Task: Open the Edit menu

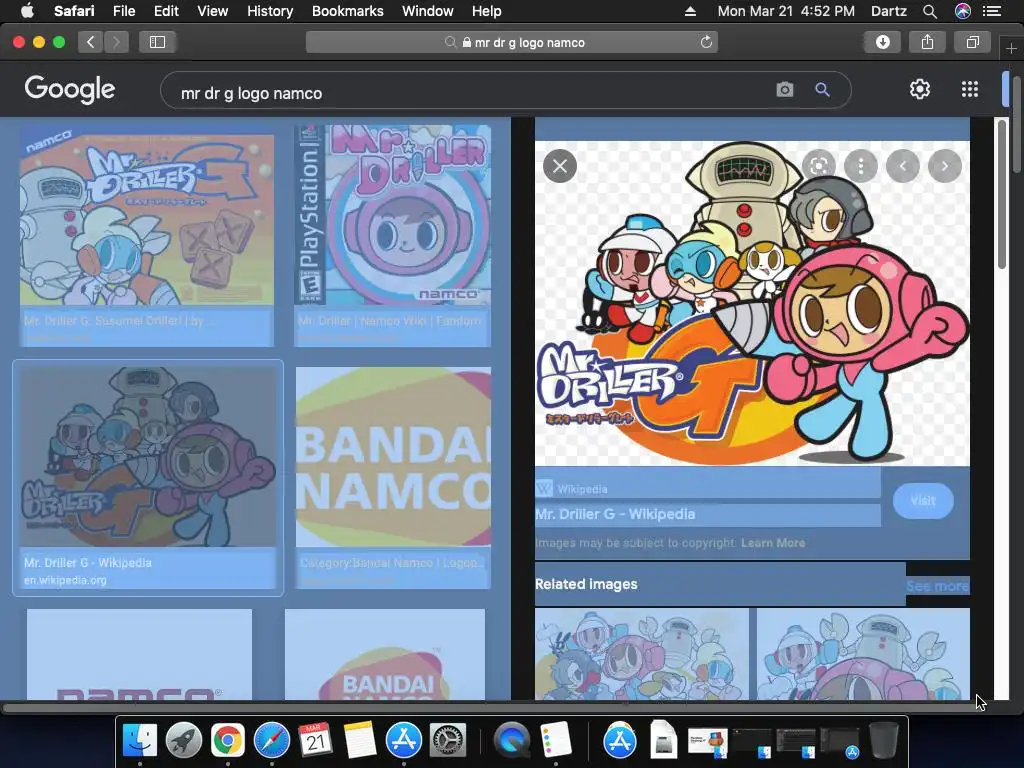Action: [166, 11]
